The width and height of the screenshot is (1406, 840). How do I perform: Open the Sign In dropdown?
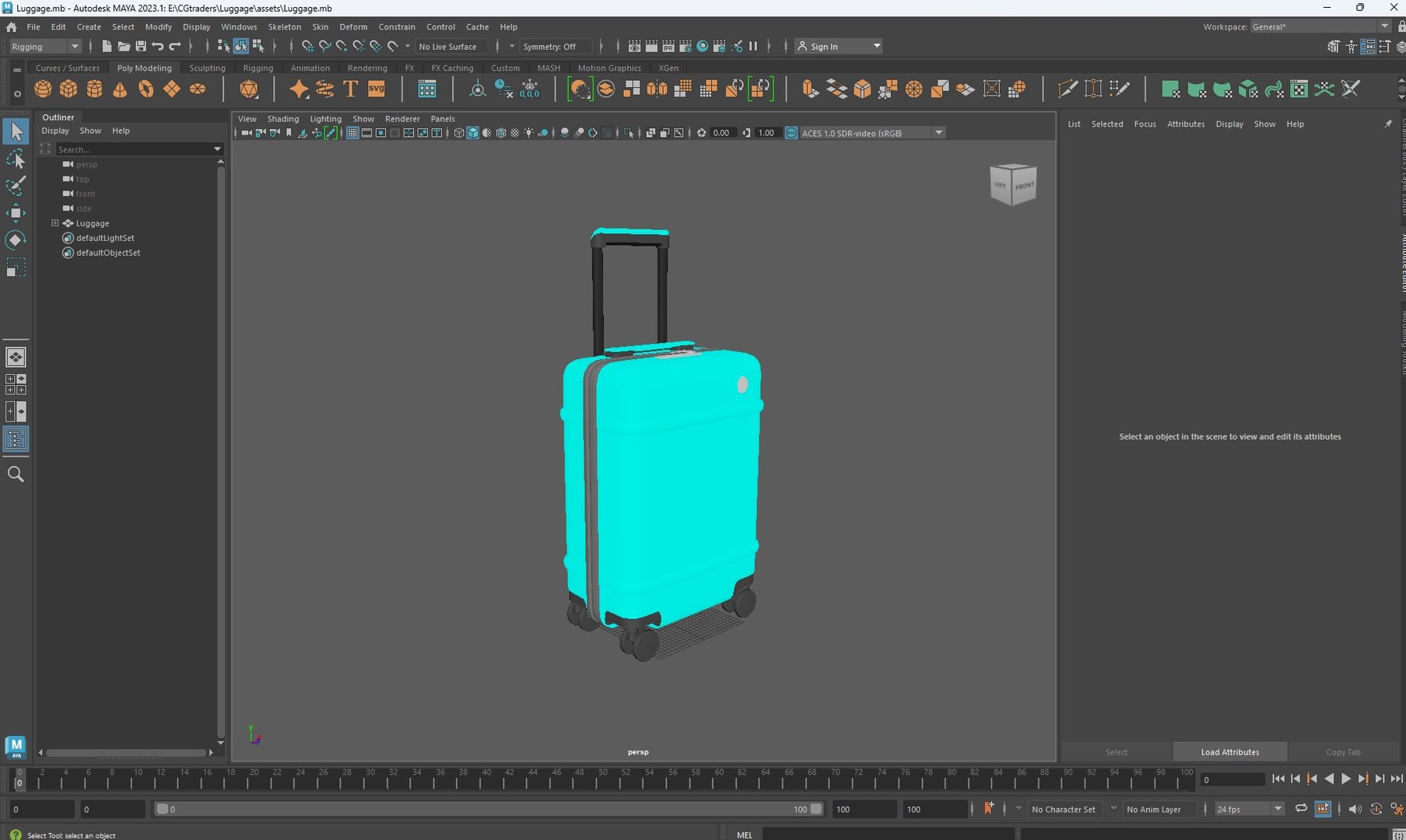839,47
